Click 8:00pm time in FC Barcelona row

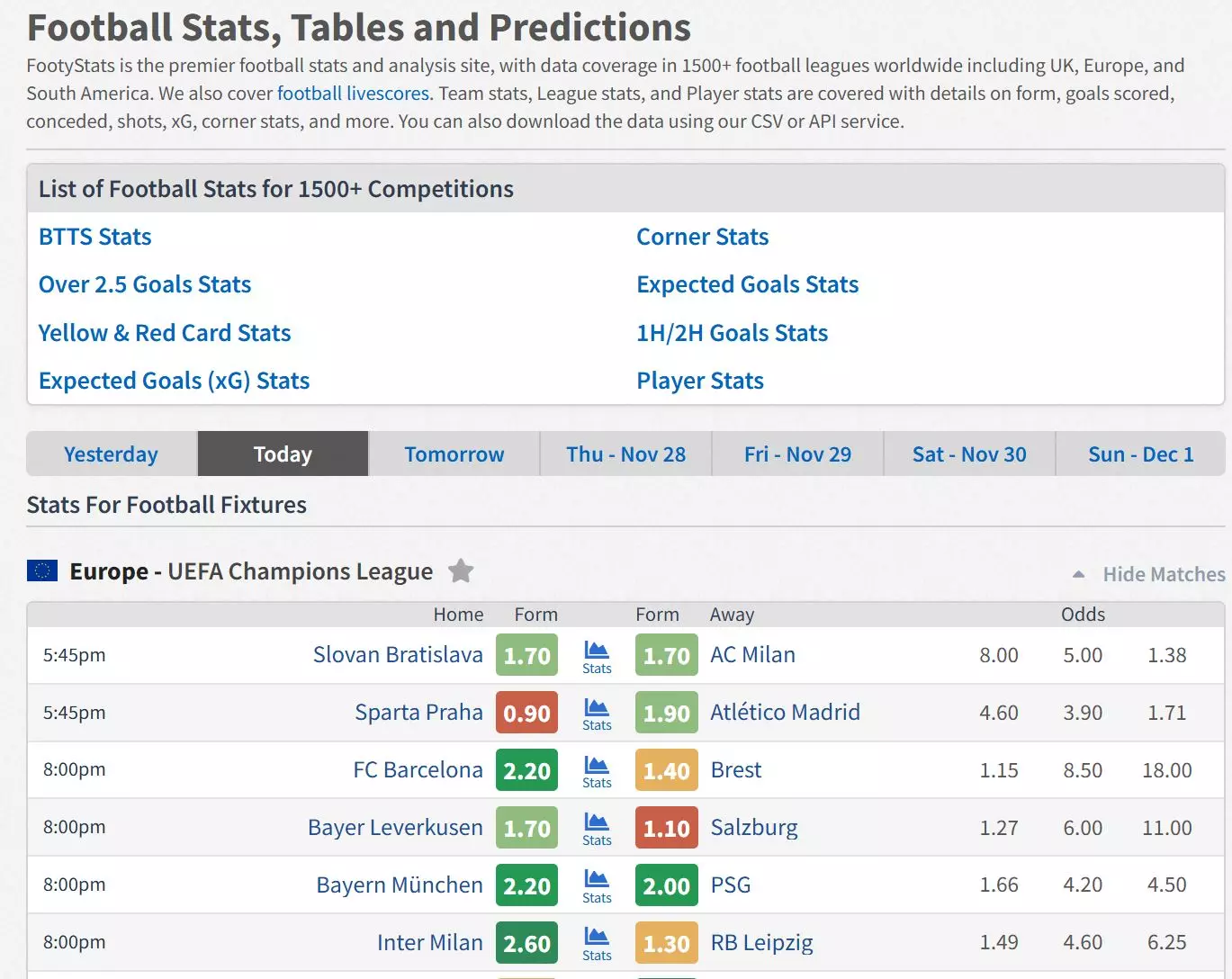(x=75, y=769)
